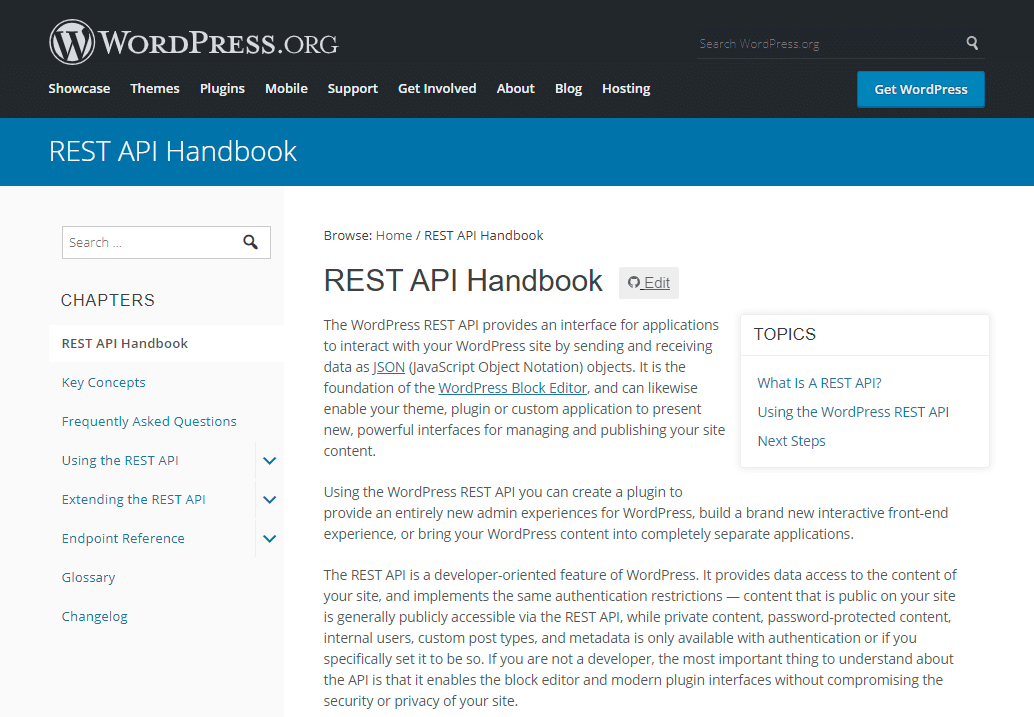Open the Plugins menu item

click(x=222, y=88)
